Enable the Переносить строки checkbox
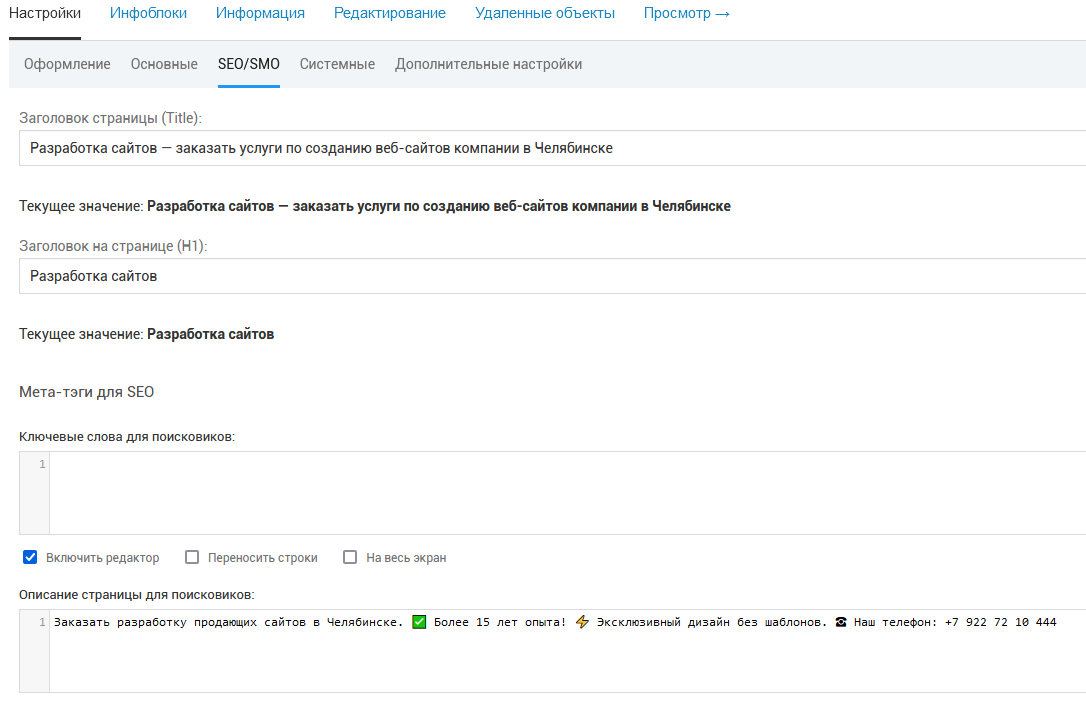 tap(188, 558)
